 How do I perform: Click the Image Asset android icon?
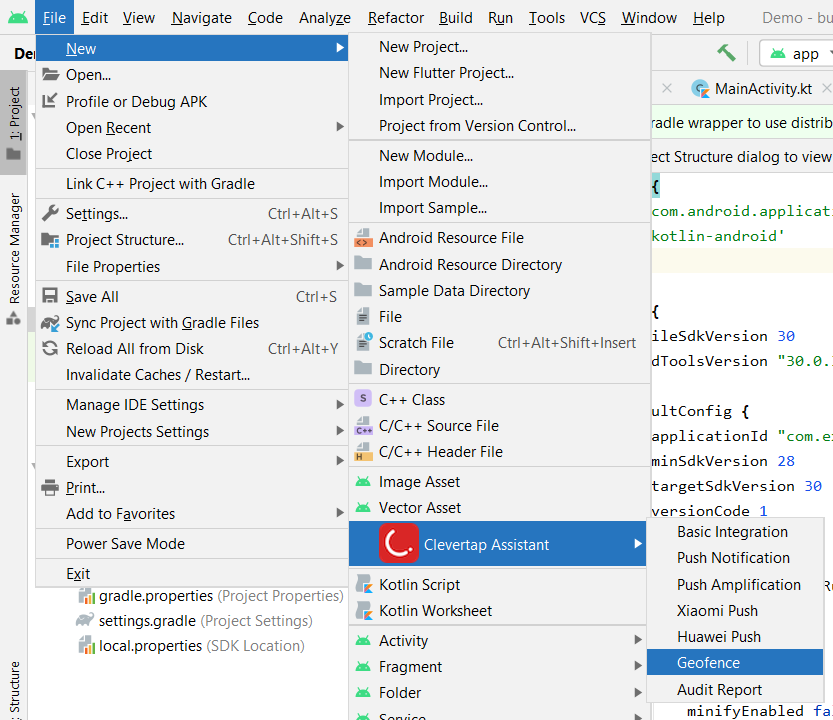point(363,481)
